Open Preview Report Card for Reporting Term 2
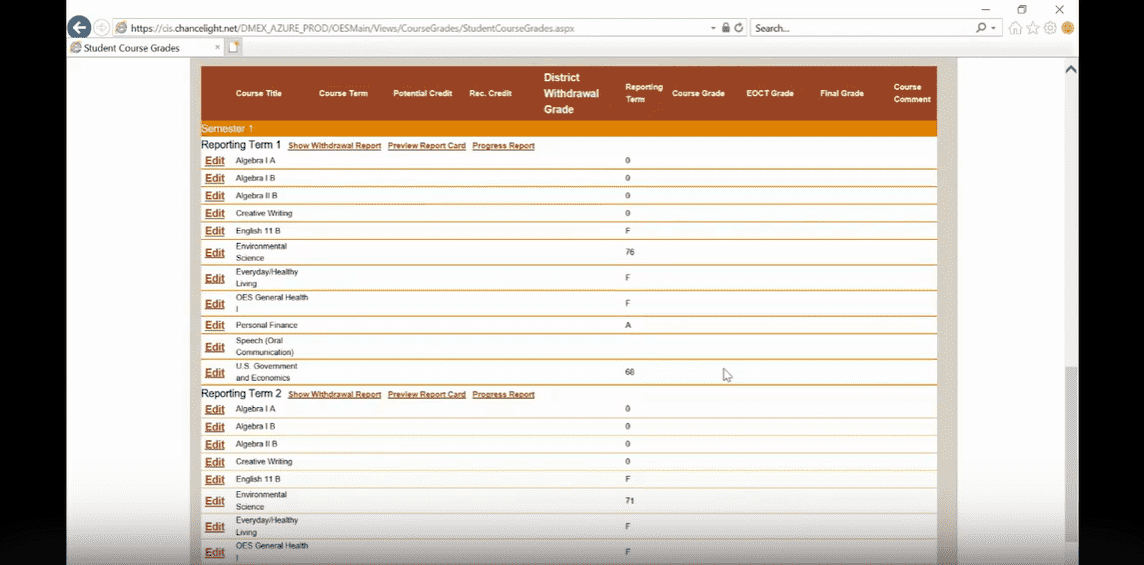 click(426, 395)
